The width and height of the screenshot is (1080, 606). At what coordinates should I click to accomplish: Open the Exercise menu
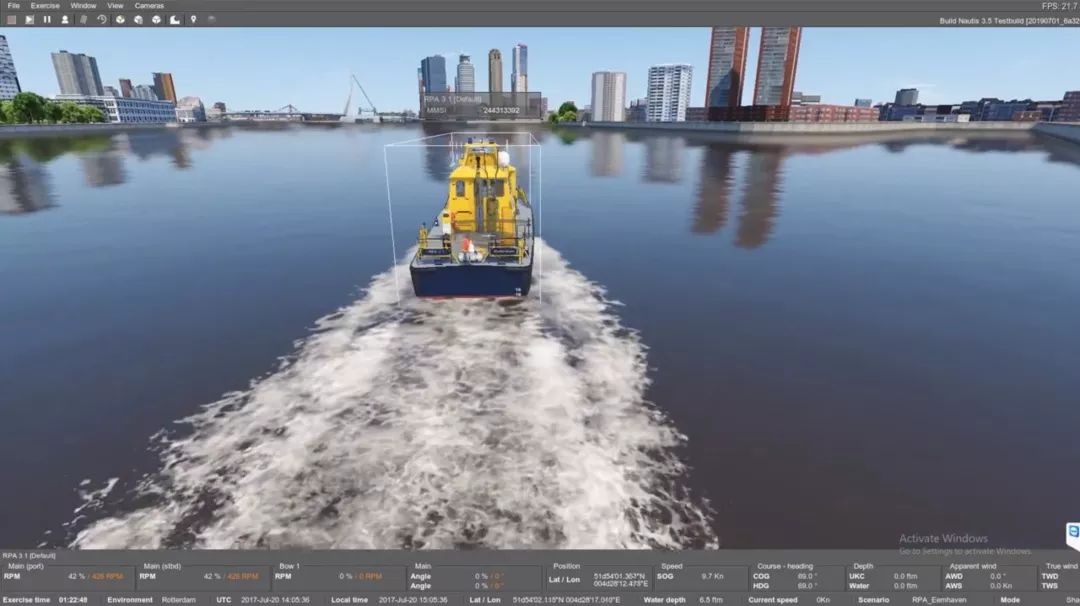tap(45, 6)
